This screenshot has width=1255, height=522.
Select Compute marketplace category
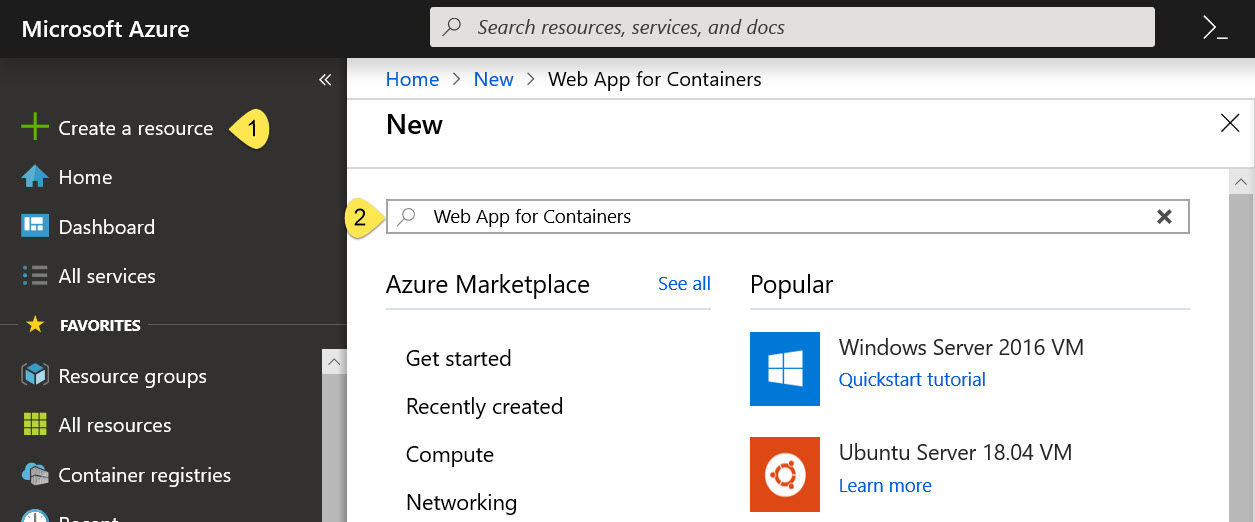coord(449,454)
